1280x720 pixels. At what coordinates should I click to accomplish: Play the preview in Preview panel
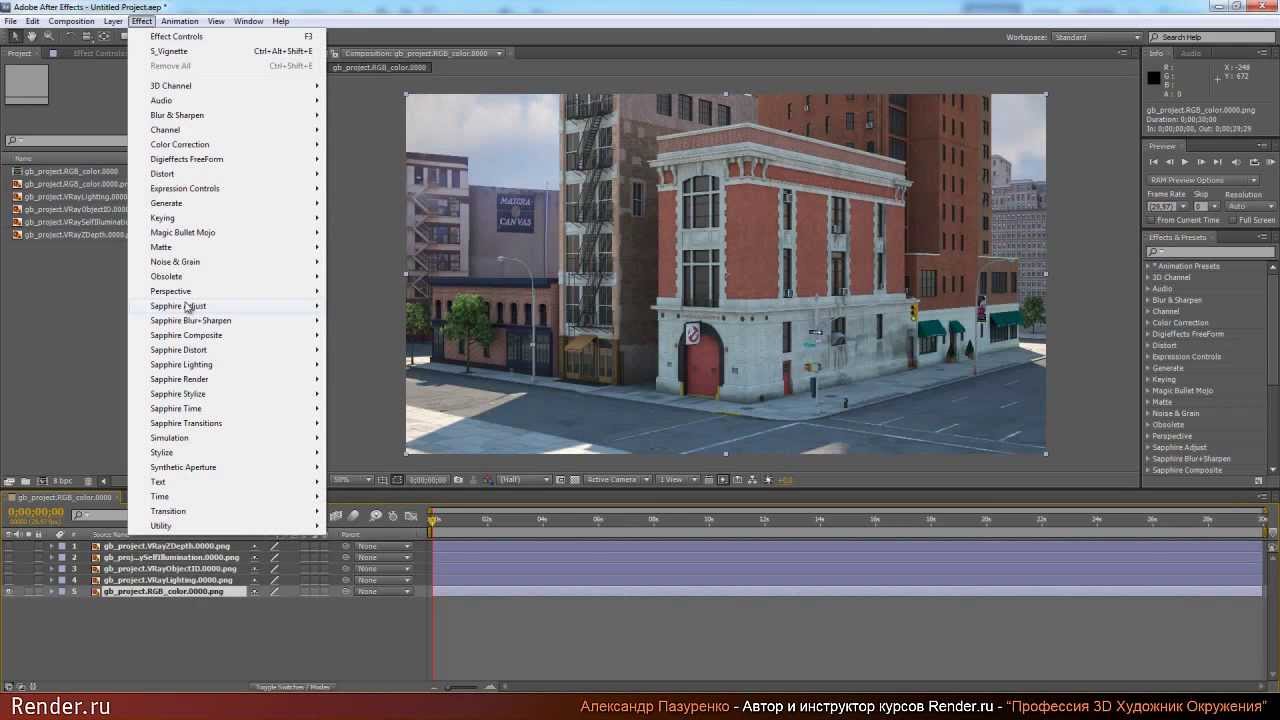click(1185, 162)
